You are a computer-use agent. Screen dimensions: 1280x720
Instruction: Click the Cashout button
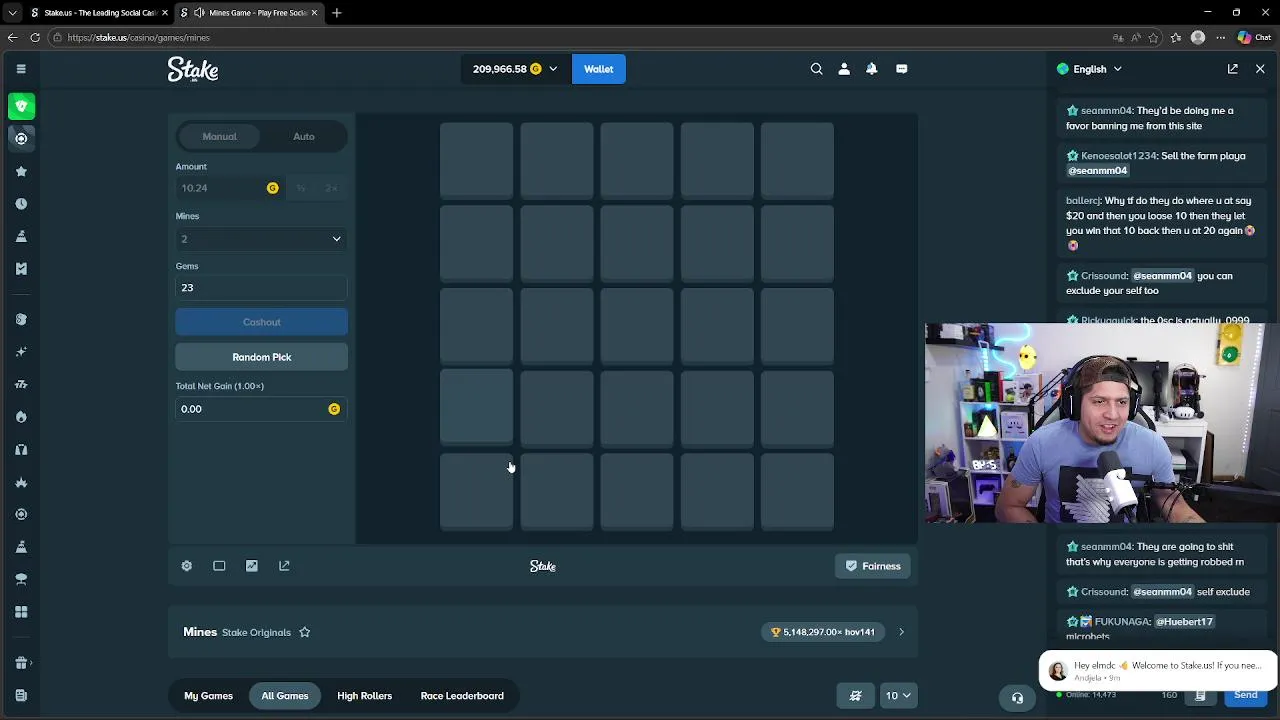click(x=261, y=322)
